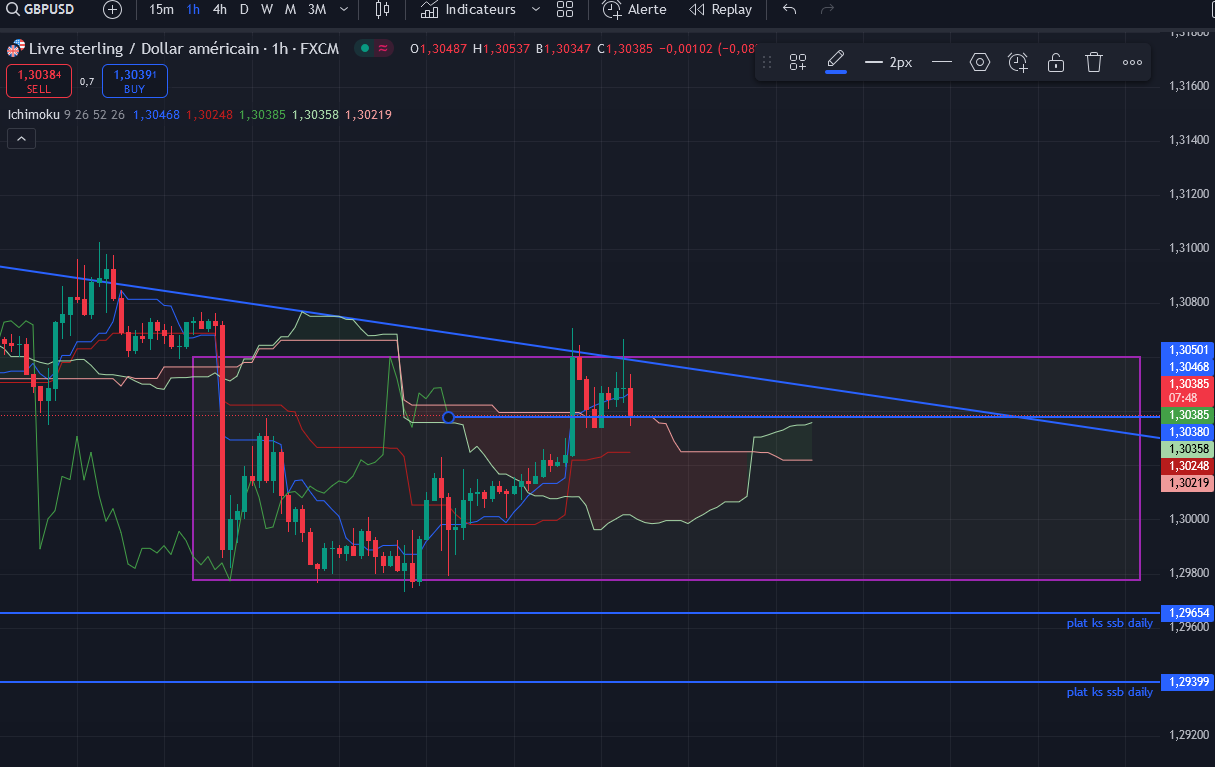This screenshot has width=1215, height=767.
Task: Collapse the indicator legend chevron
Action: pyautogui.click(x=21, y=139)
